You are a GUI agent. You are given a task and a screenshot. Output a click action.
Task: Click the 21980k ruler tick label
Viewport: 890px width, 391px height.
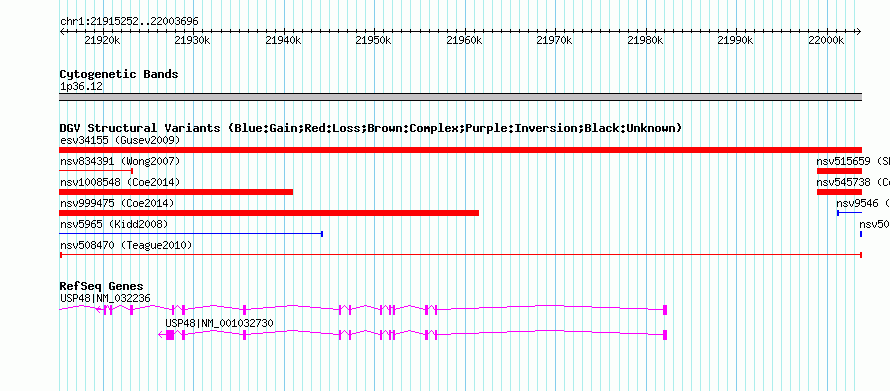pos(645,41)
